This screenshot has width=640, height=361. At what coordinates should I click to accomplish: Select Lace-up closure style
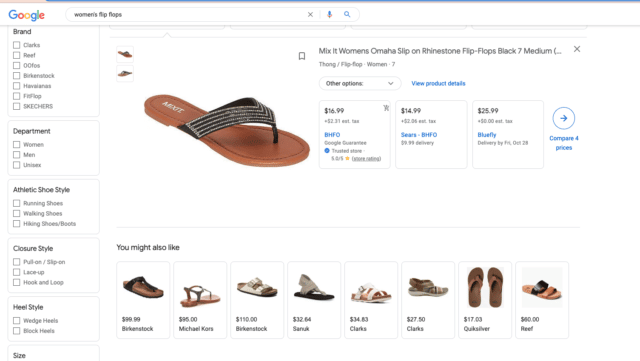pos(16,272)
